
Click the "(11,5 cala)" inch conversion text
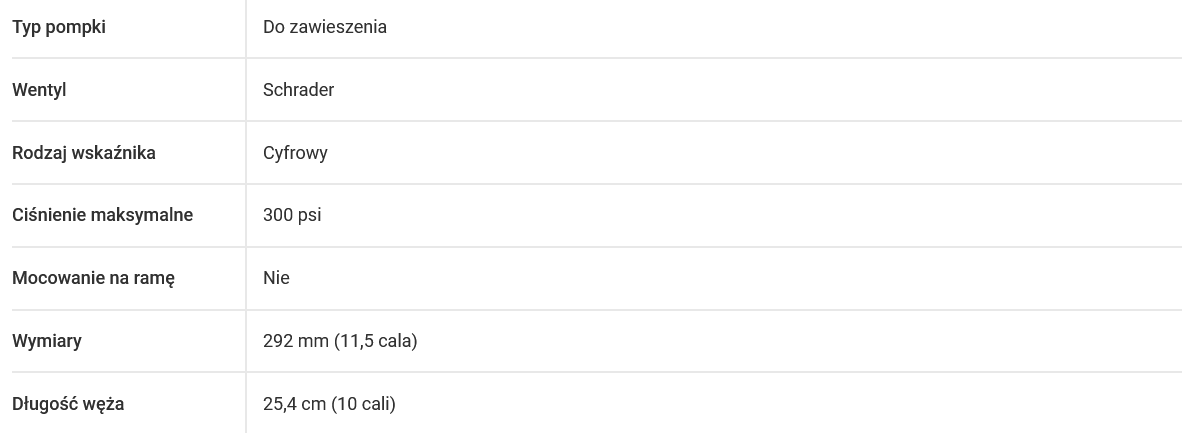tap(375, 341)
